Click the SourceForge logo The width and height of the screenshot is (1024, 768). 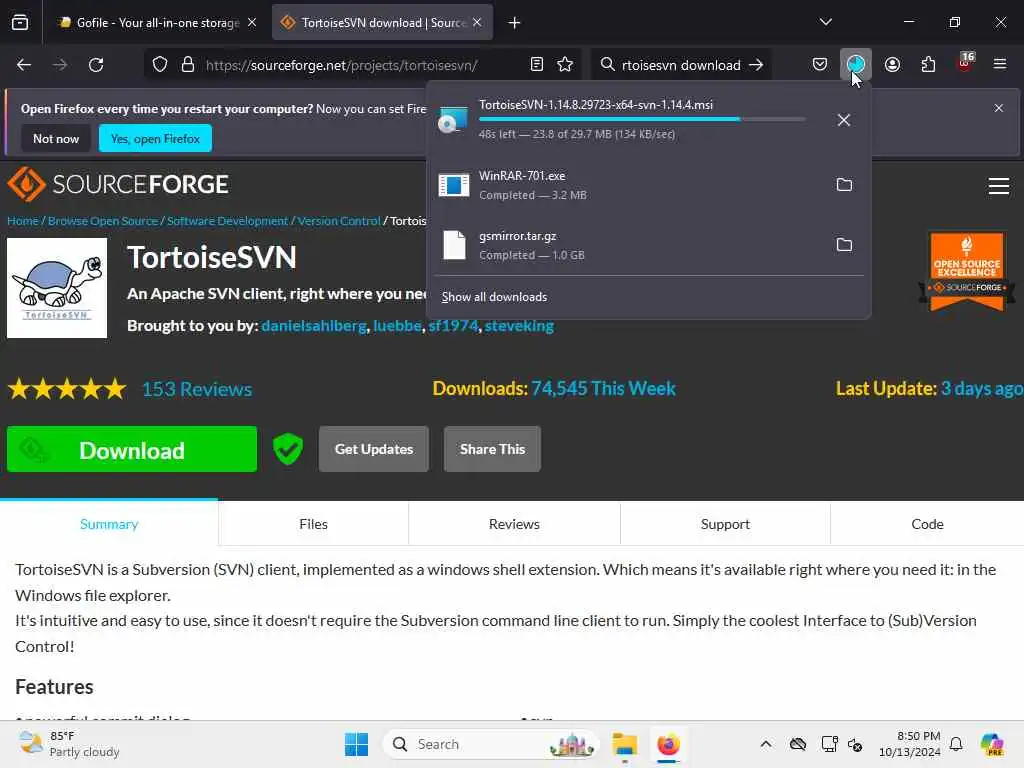[x=118, y=184]
